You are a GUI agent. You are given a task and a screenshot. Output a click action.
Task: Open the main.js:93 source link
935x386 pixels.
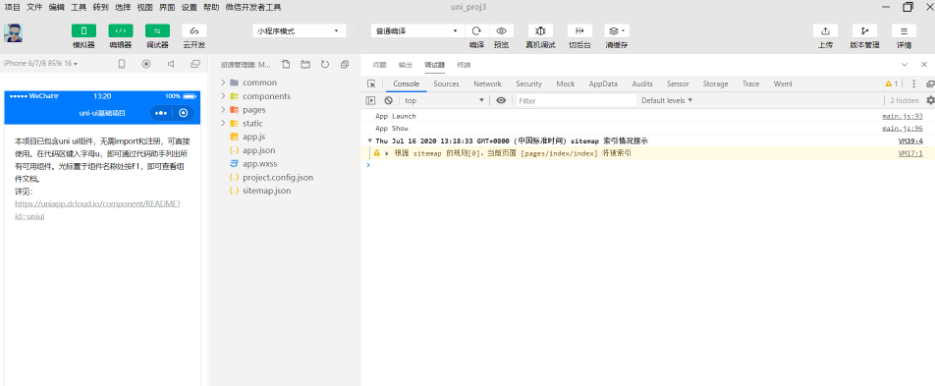click(902, 116)
